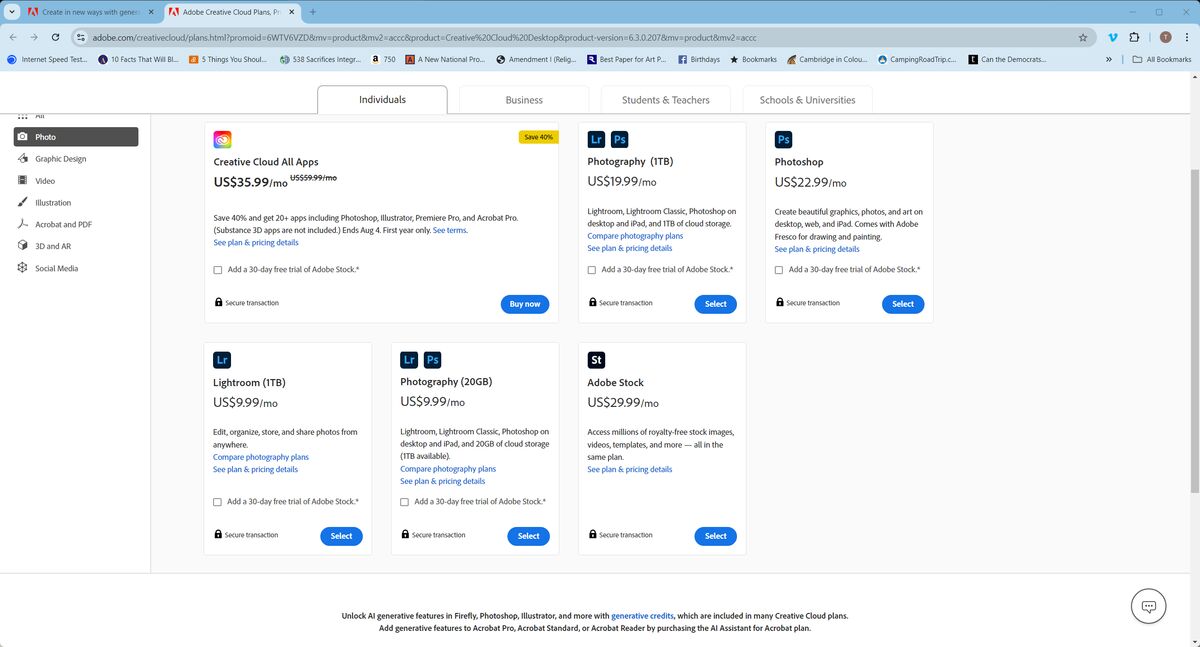Screen dimensions: 1200x647
Task: Enable Adobe Stock trial on Photoshop plan
Action: point(779,270)
